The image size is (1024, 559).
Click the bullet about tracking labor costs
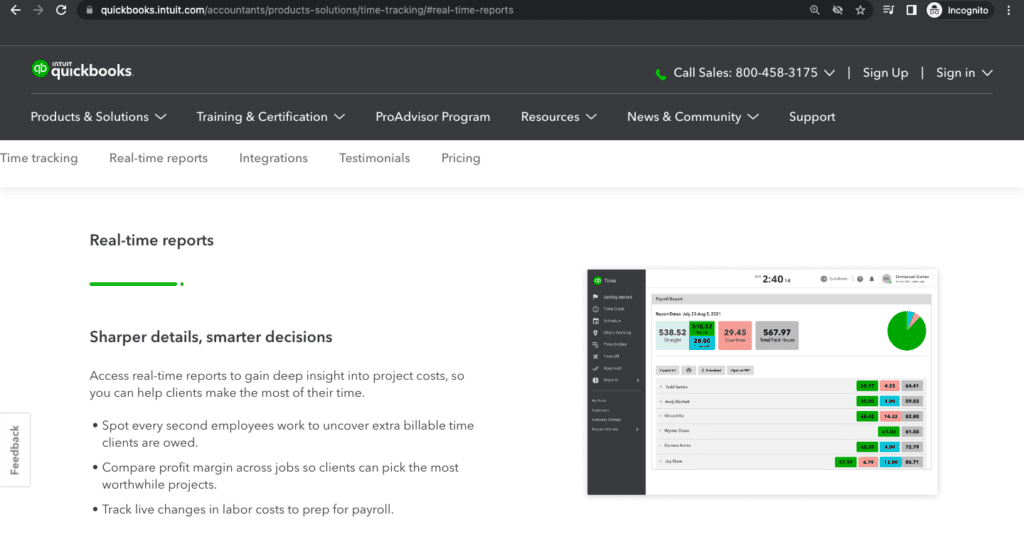(248, 509)
